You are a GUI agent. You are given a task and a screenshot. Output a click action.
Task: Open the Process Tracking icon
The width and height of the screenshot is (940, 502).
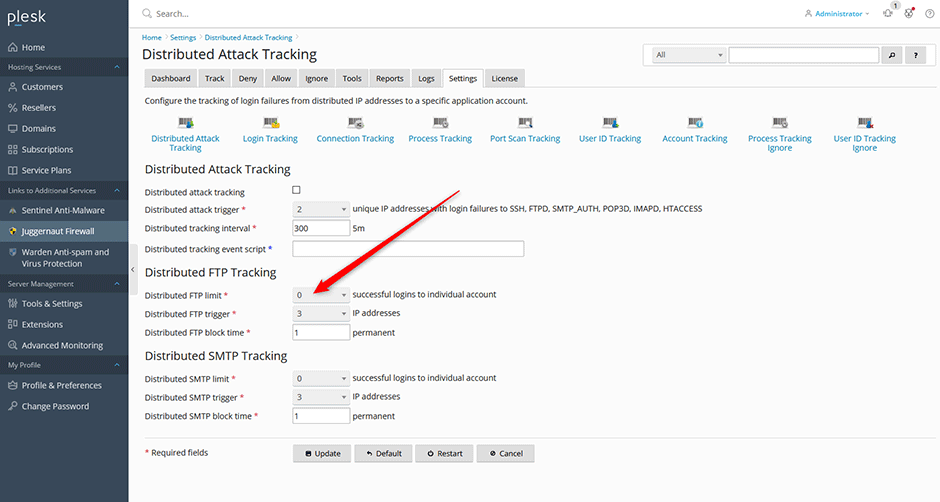(x=440, y=123)
